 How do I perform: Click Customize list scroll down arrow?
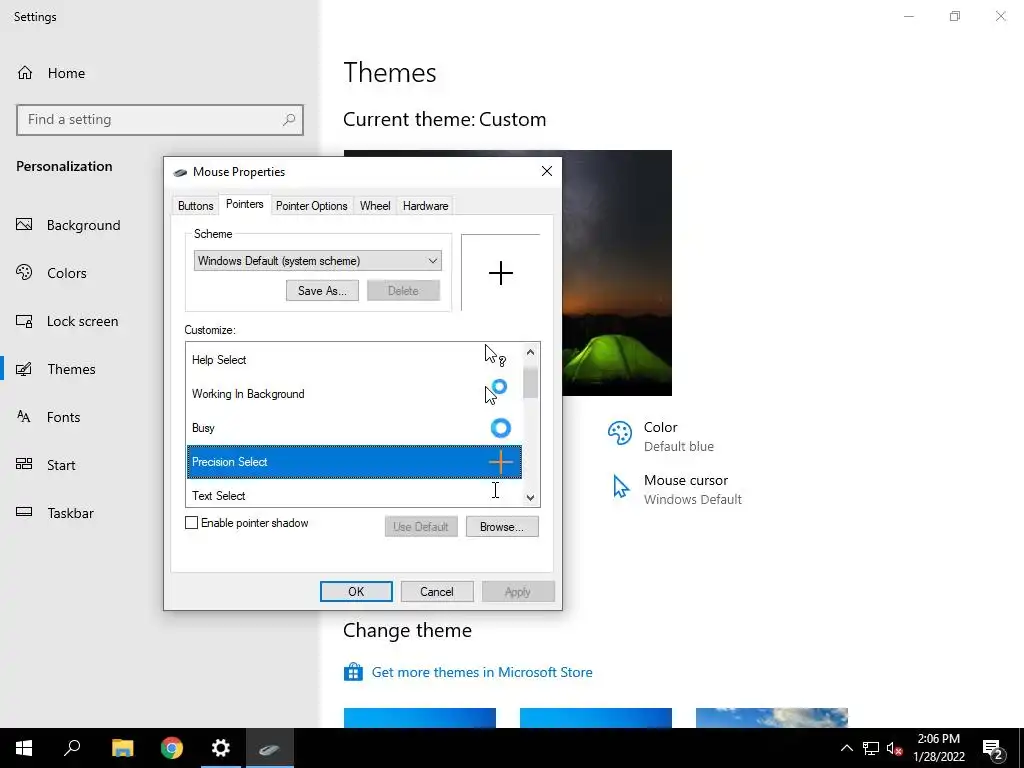point(530,498)
